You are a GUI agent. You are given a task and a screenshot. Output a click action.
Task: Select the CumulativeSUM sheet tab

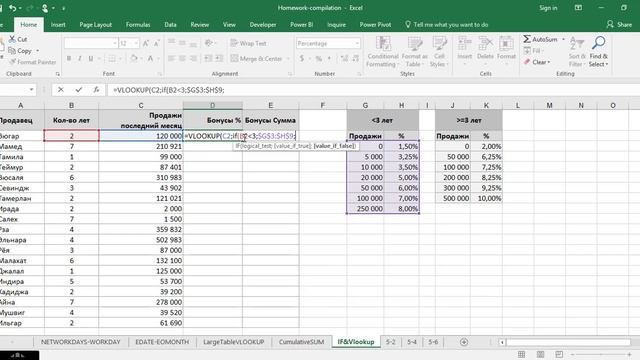click(x=301, y=342)
